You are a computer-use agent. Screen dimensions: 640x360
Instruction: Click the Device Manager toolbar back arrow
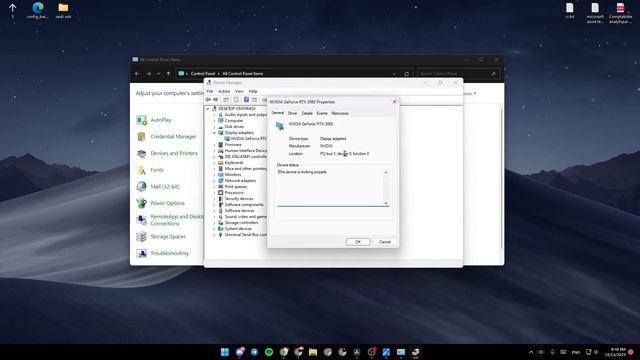pos(208,100)
